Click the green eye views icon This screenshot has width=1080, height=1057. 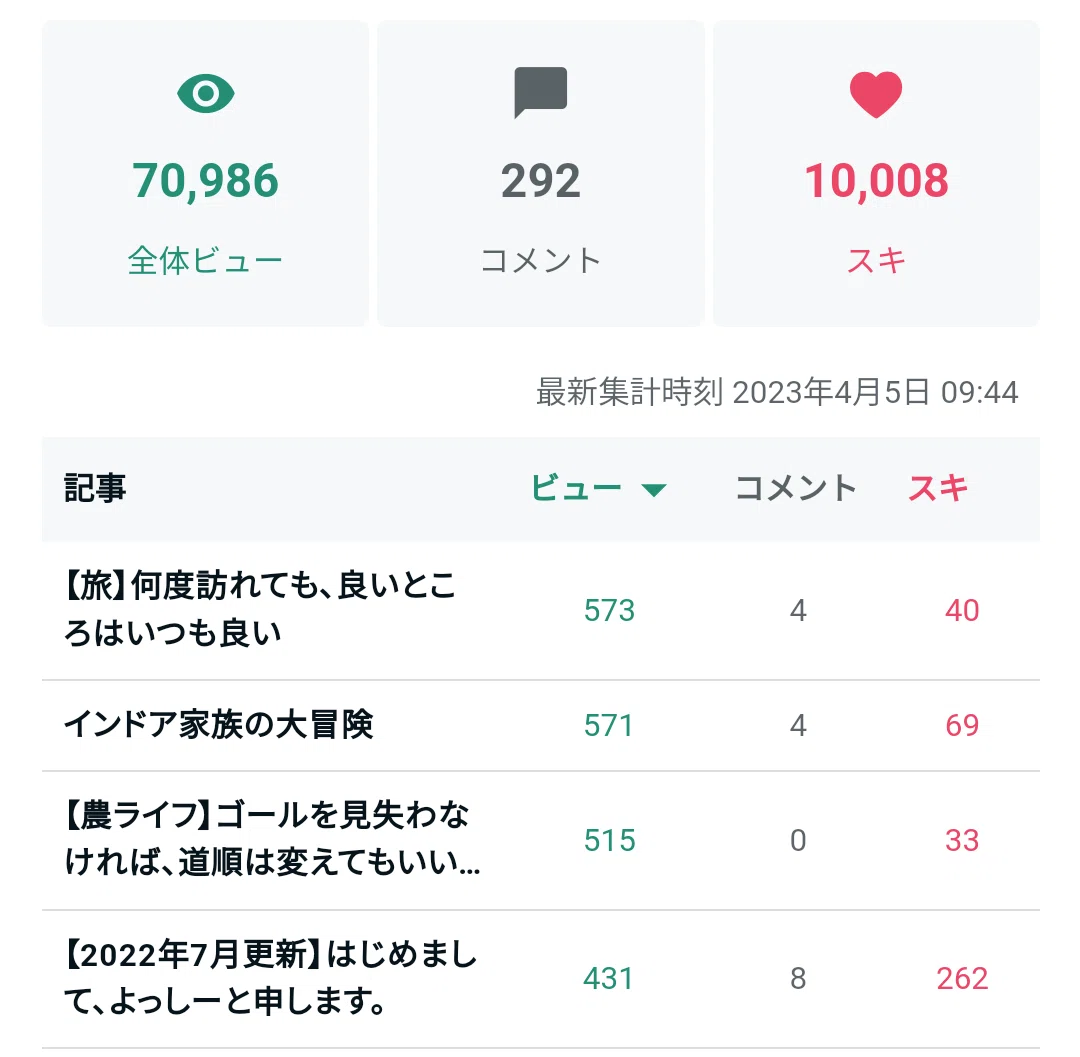click(x=205, y=93)
